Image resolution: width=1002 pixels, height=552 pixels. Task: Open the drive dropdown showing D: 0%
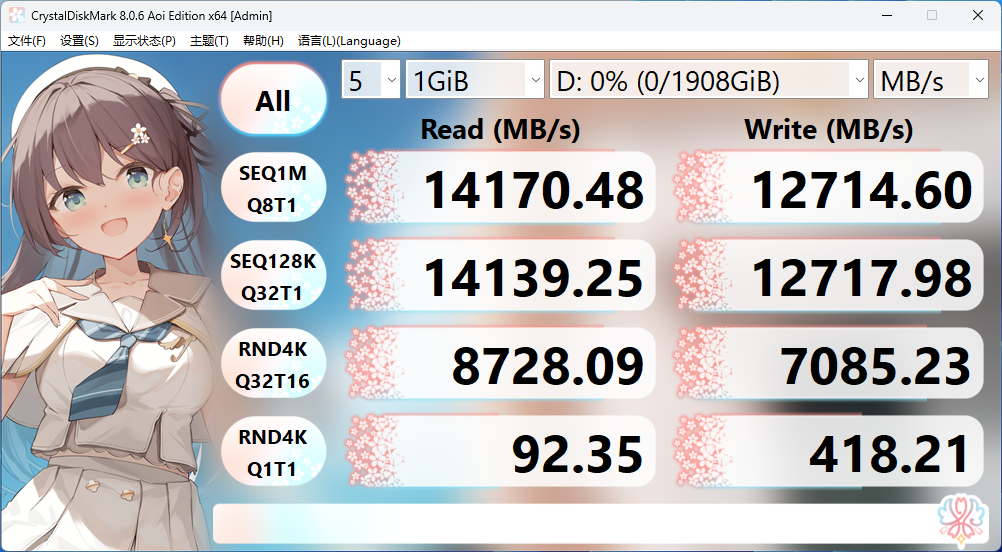coord(709,80)
